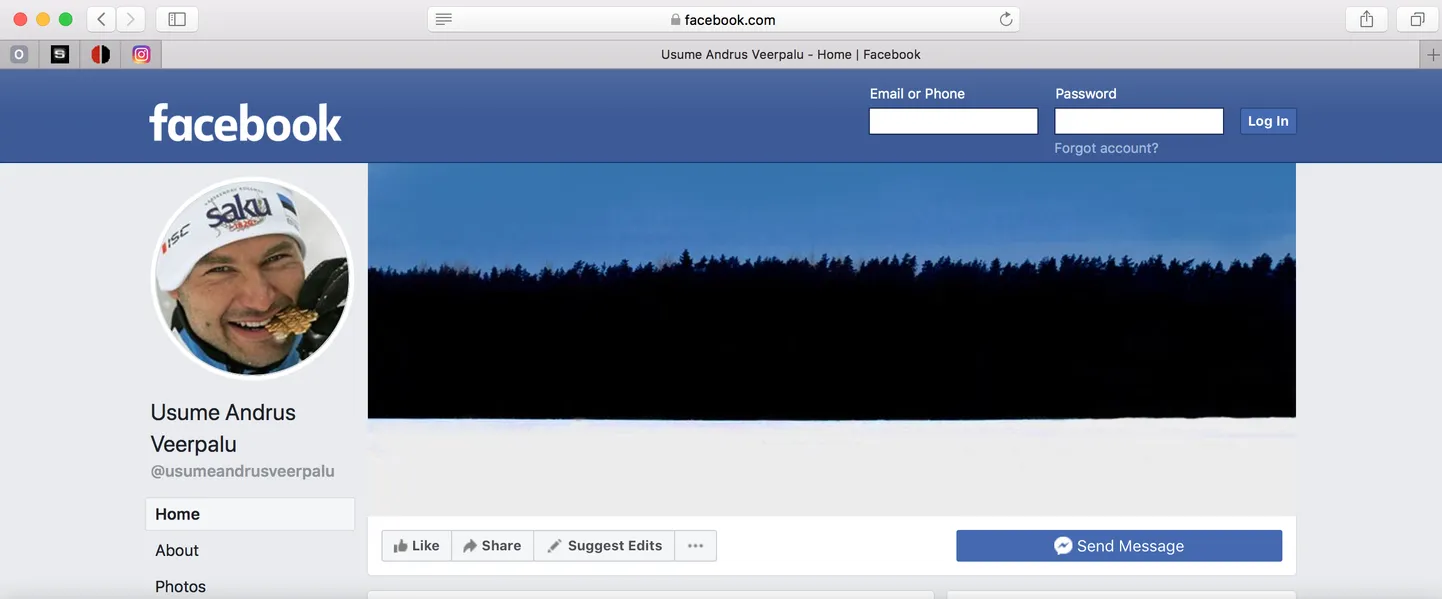This screenshot has height=599, width=1442.
Task: Open the Safari share icon
Action: (1367, 19)
